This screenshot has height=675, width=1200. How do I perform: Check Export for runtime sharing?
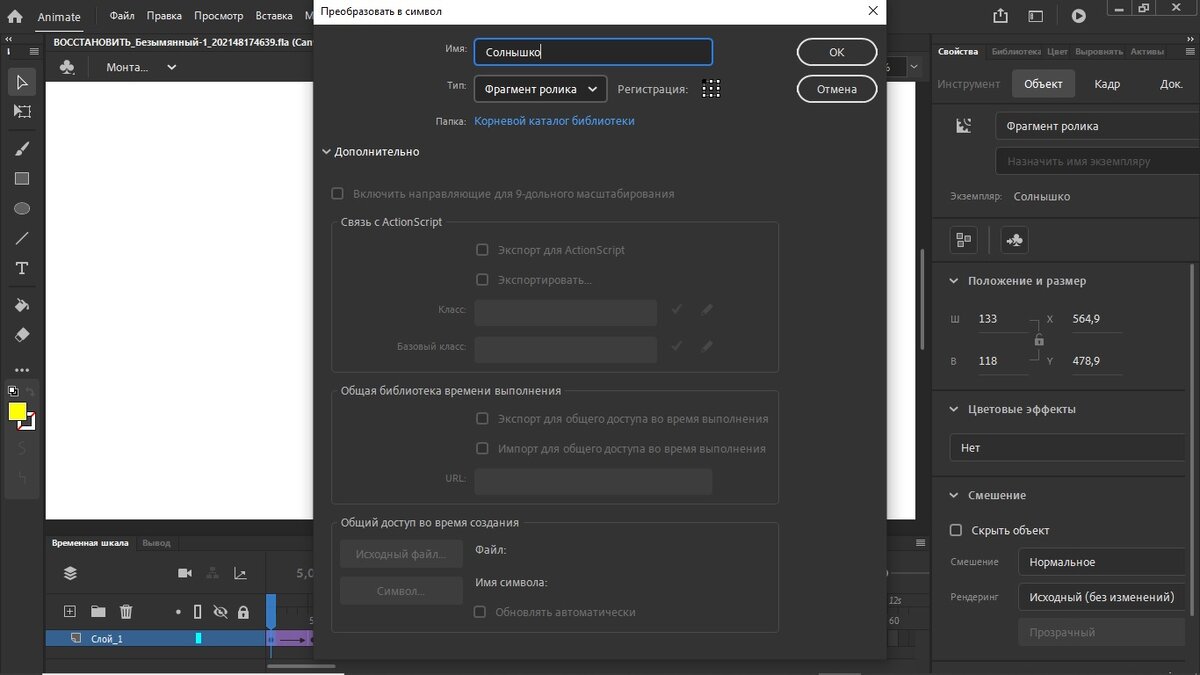[x=482, y=419]
